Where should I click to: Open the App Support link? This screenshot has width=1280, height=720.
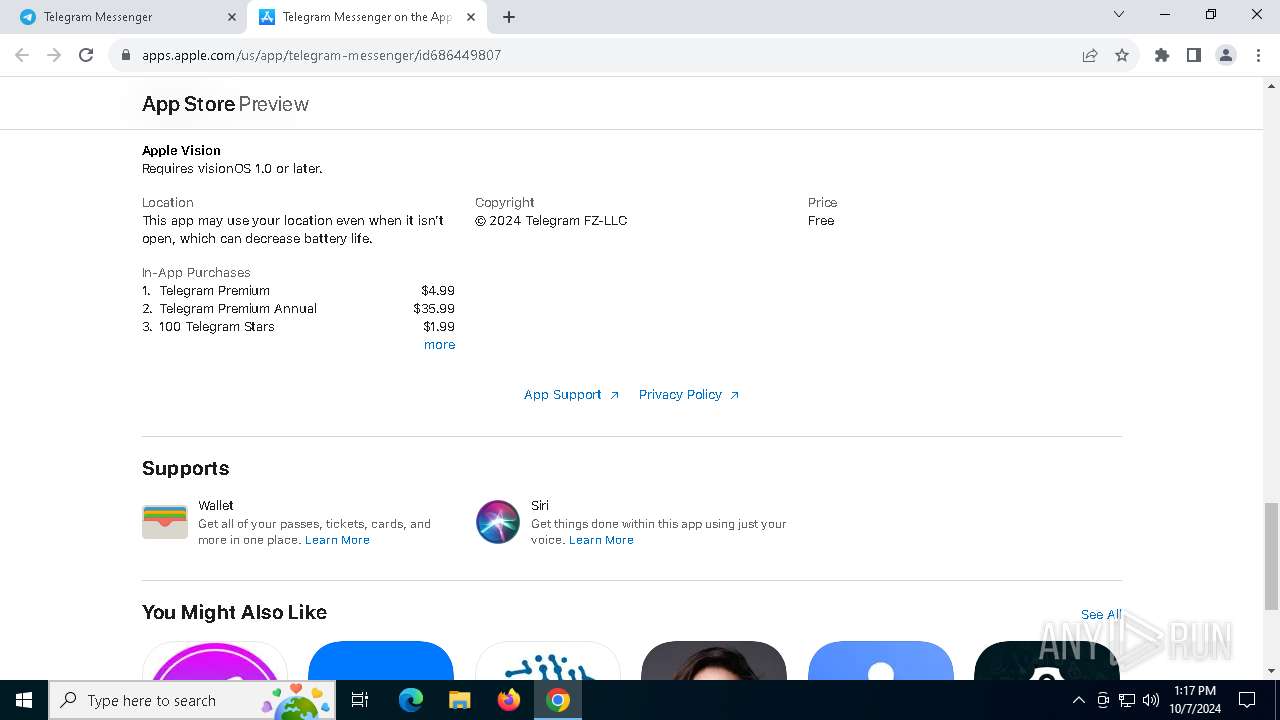[571, 395]
